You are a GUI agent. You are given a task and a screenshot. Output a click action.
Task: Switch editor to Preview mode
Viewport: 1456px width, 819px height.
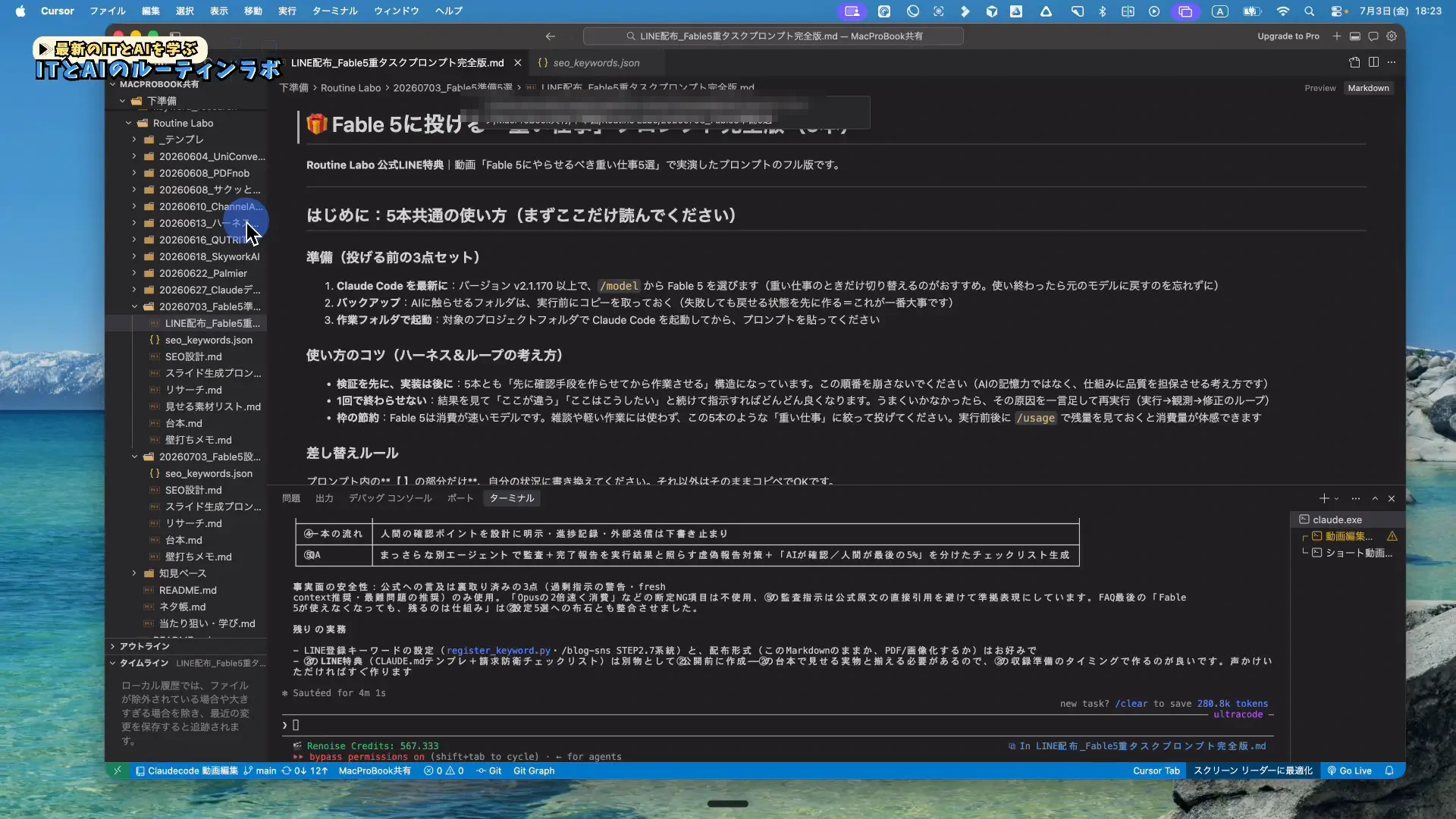(x=1319, y=88)
